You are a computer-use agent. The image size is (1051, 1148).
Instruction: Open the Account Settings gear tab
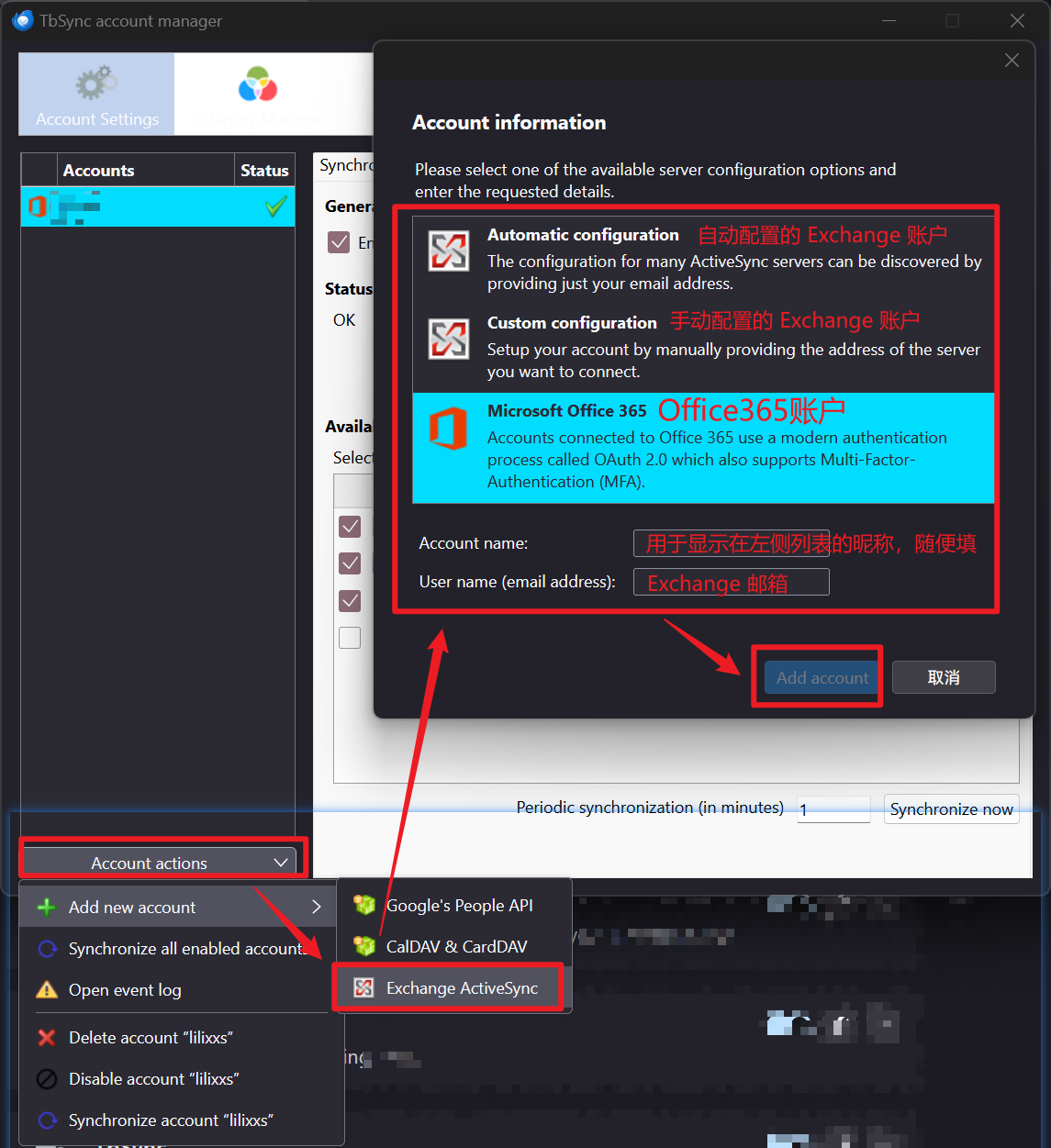tap(96, 94)
